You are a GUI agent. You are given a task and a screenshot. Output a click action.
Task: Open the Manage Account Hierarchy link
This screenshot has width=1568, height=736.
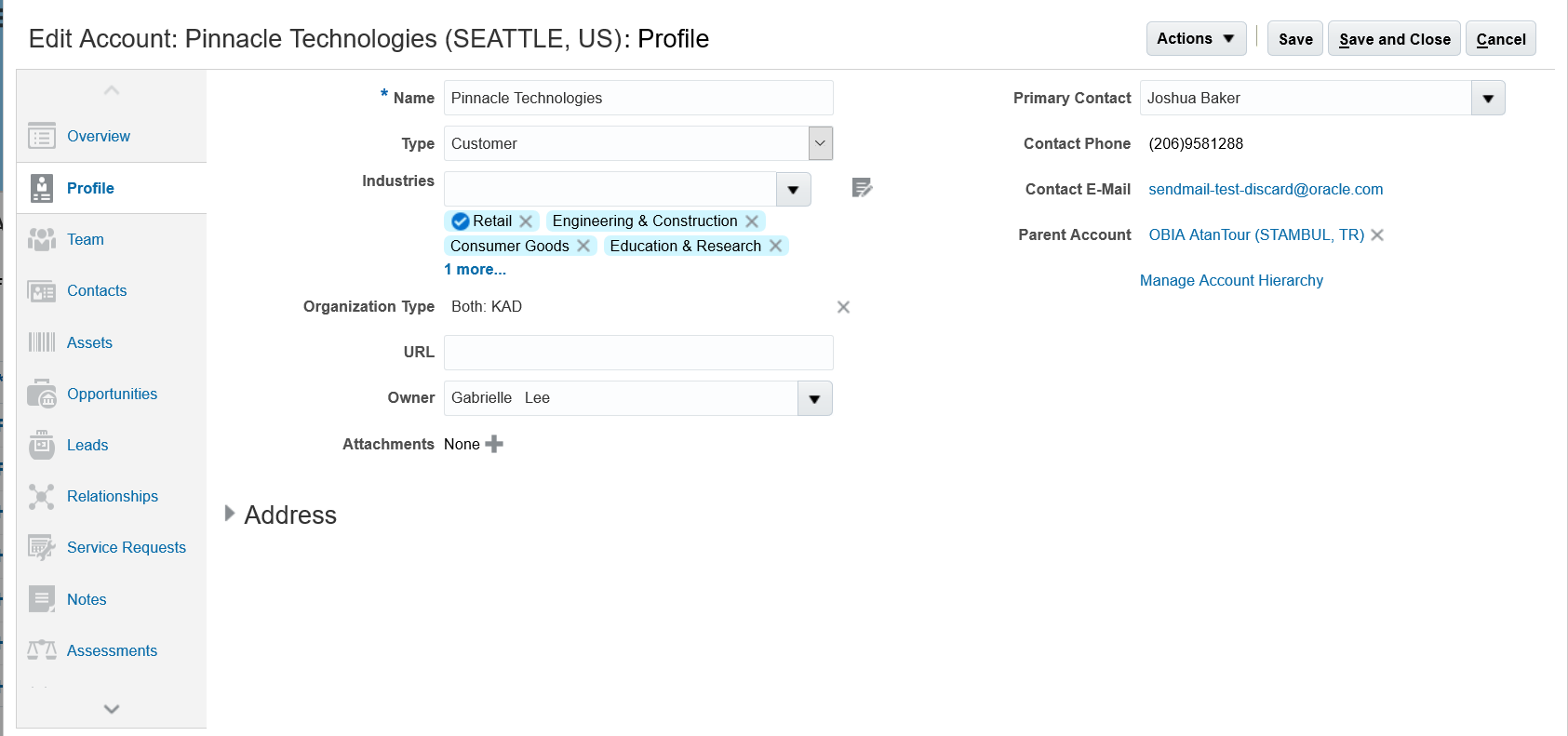tap(1230, 280)
